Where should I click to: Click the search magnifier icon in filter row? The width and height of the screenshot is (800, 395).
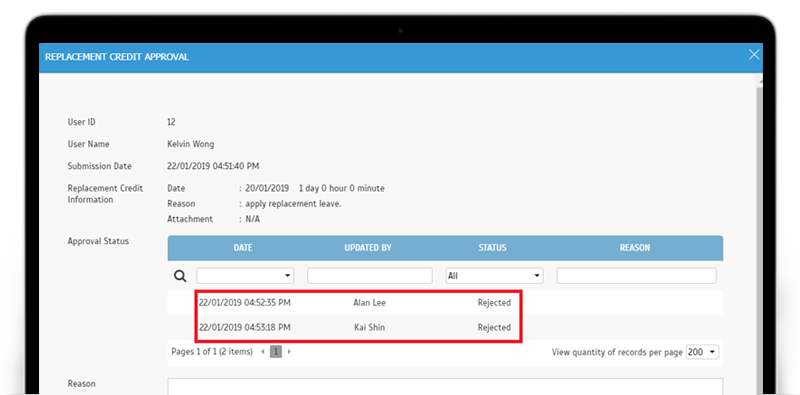180,276
